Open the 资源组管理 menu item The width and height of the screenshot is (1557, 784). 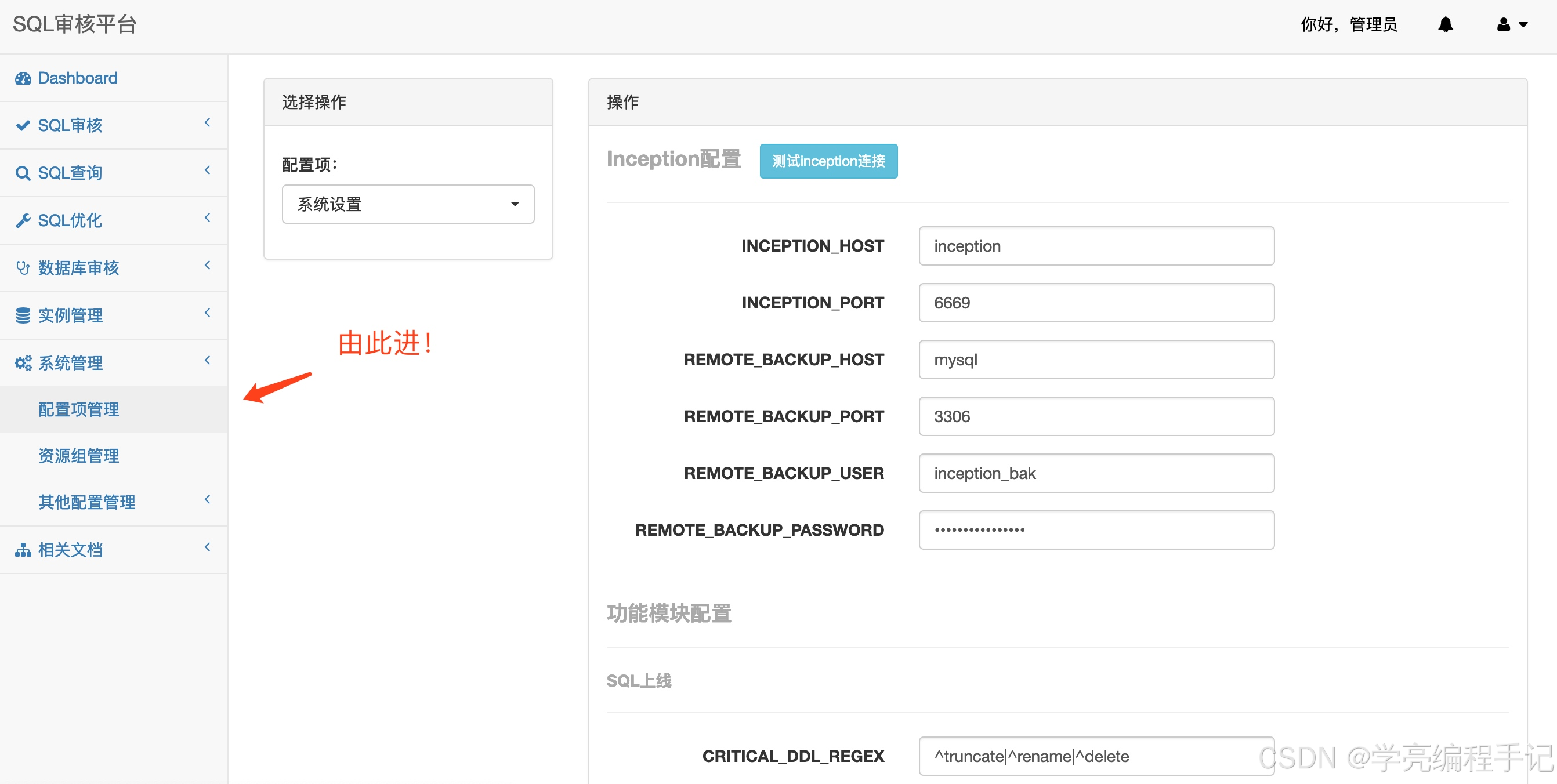(78, 455)
